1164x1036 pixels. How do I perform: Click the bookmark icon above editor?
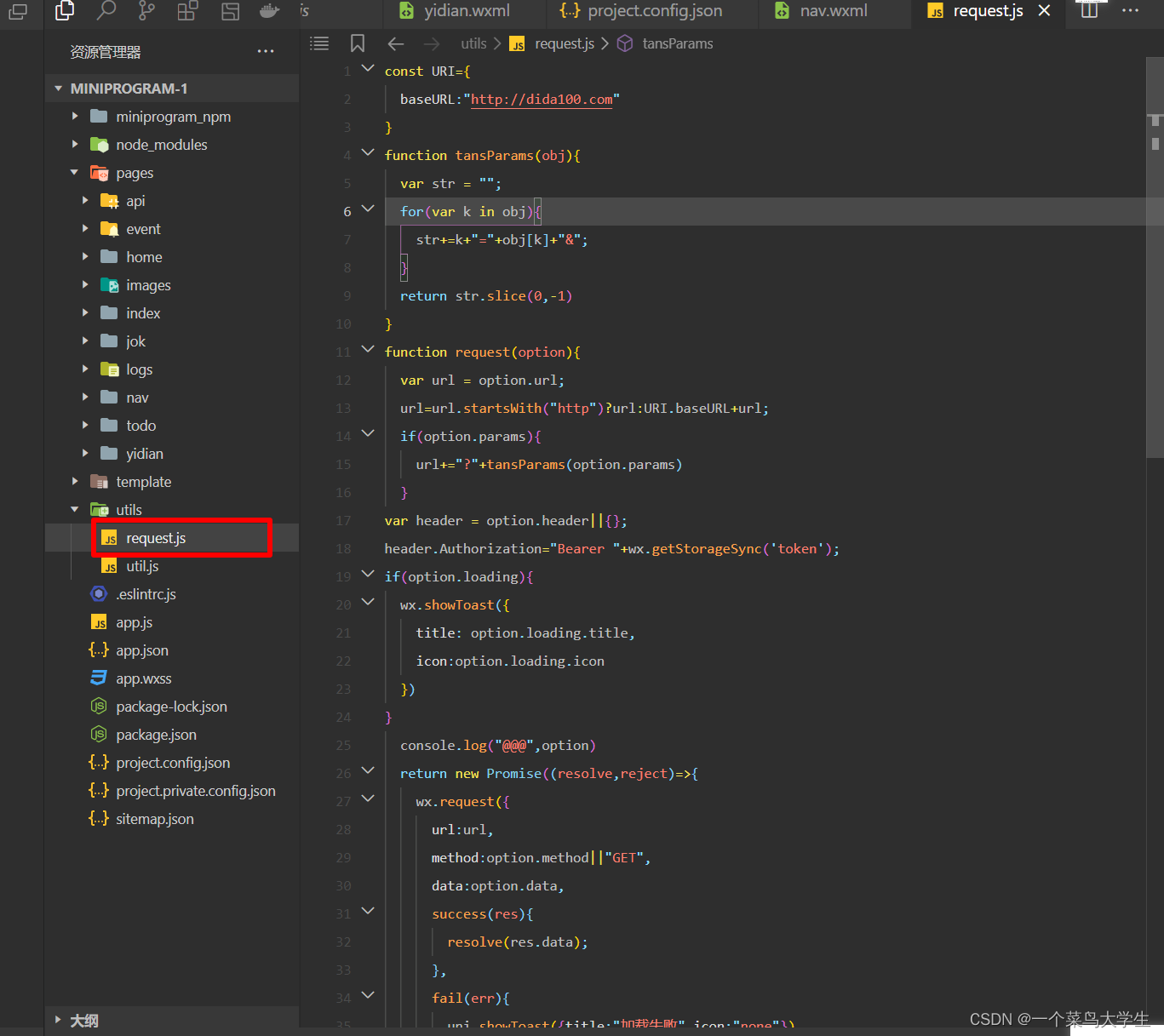(x=358, y=43)
